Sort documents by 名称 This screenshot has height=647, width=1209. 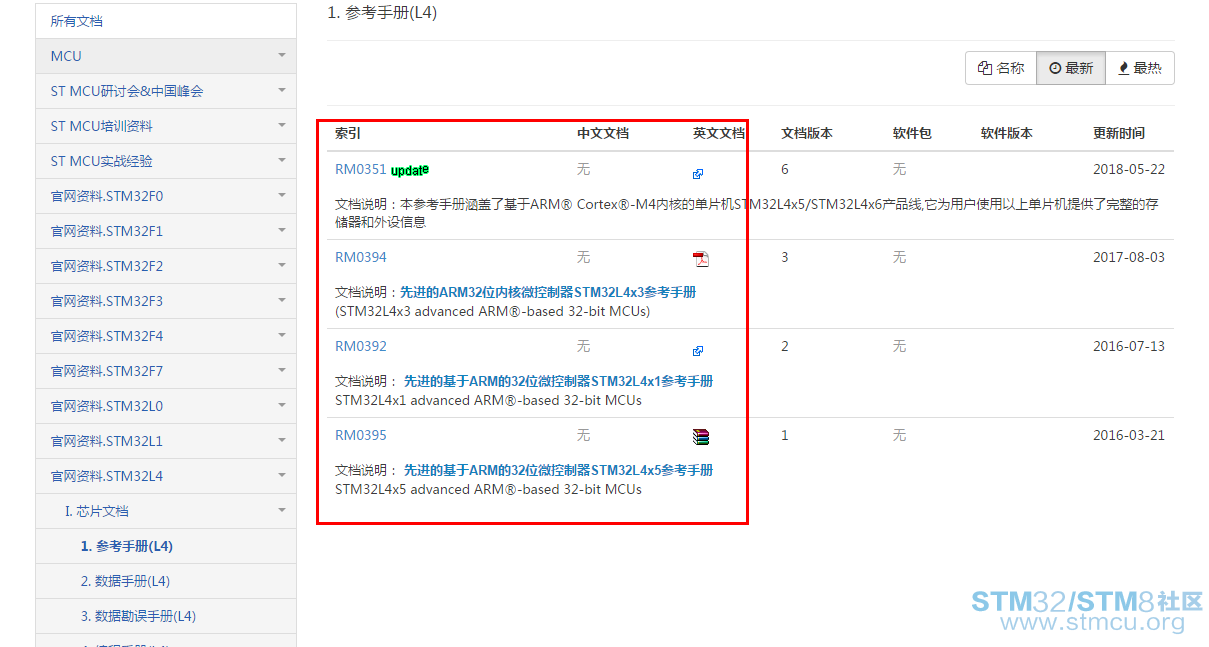pyautogui.click(x=1001, y=68)
